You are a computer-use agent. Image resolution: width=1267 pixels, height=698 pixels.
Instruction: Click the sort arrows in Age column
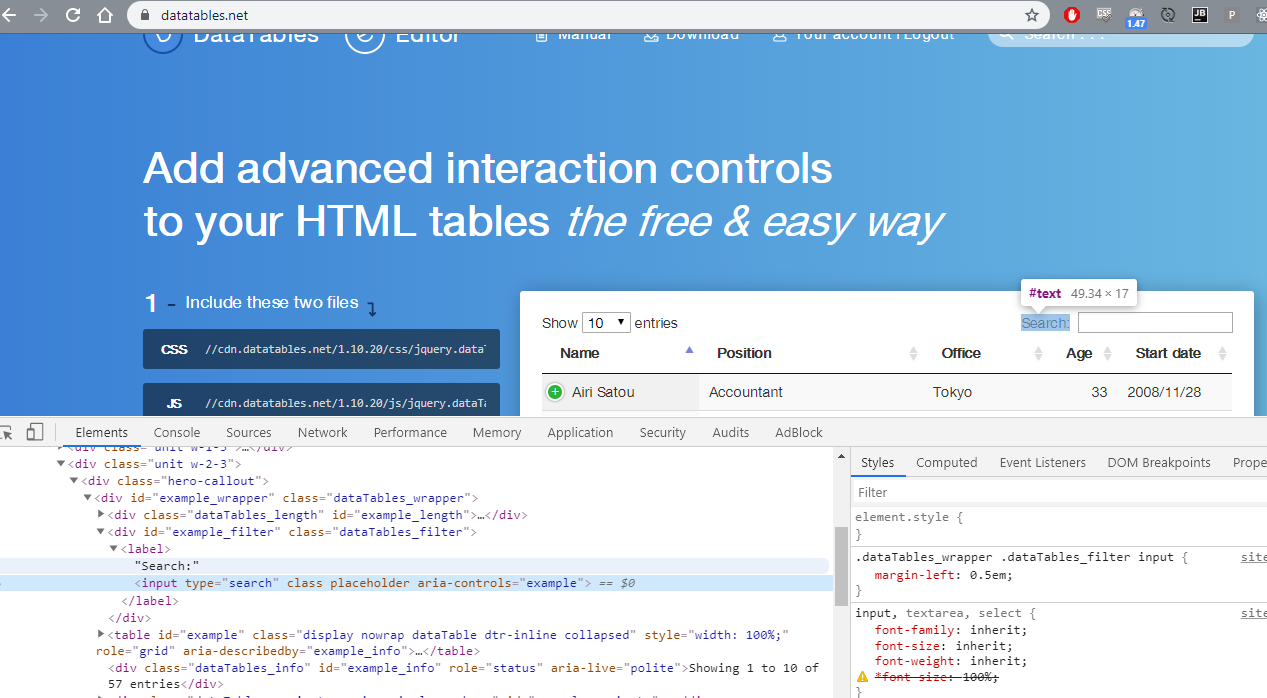pos(1107,353)
